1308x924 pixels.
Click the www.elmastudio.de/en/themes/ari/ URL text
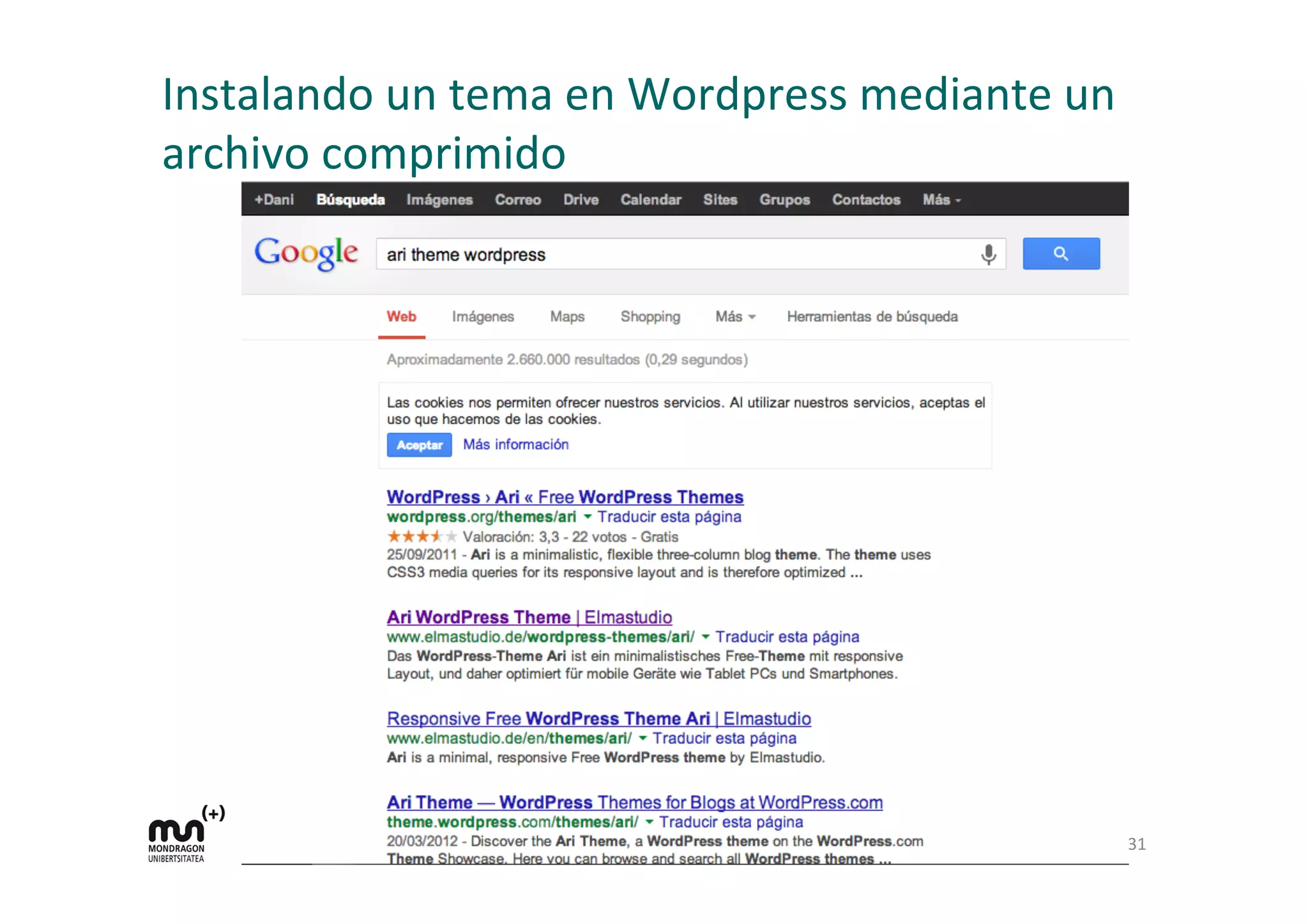tap(509, 738)
